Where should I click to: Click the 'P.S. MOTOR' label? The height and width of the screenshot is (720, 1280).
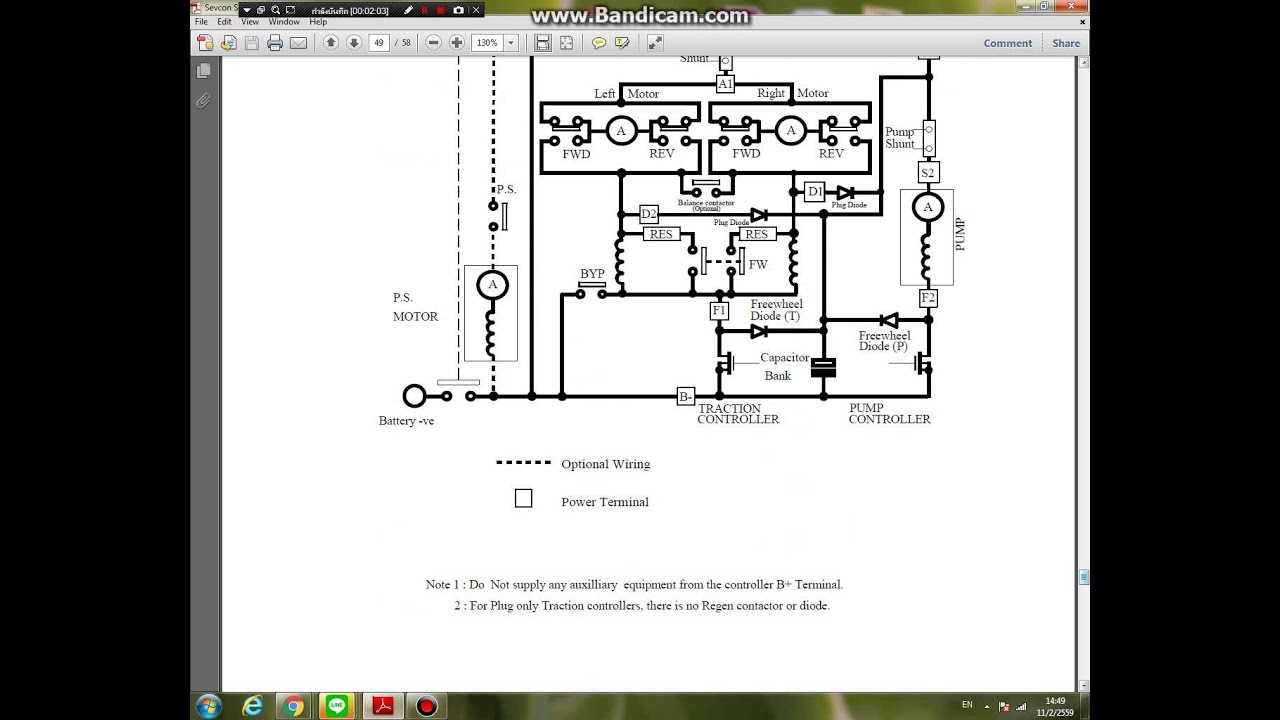(415, 307)
